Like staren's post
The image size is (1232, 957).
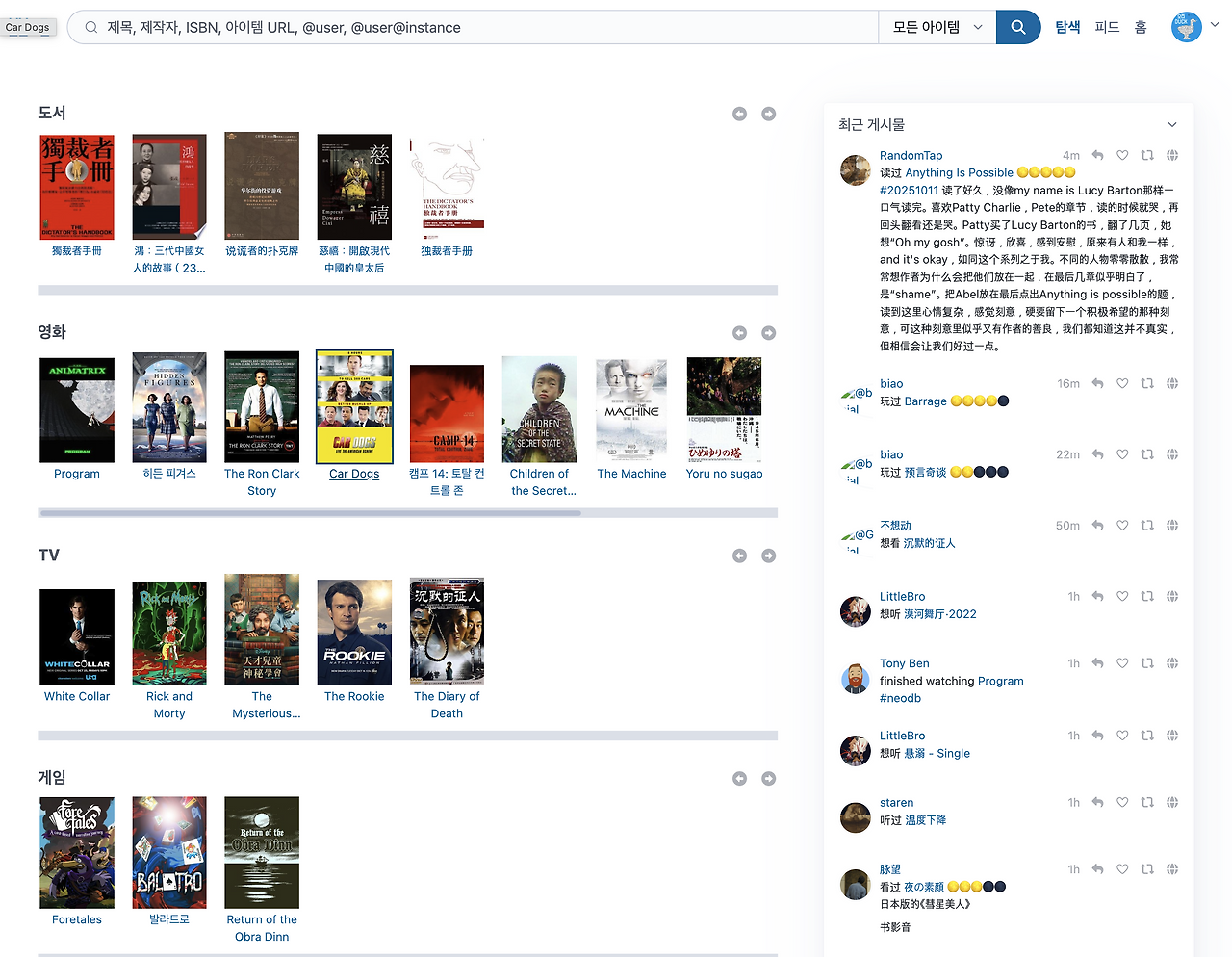point(1122,803)
